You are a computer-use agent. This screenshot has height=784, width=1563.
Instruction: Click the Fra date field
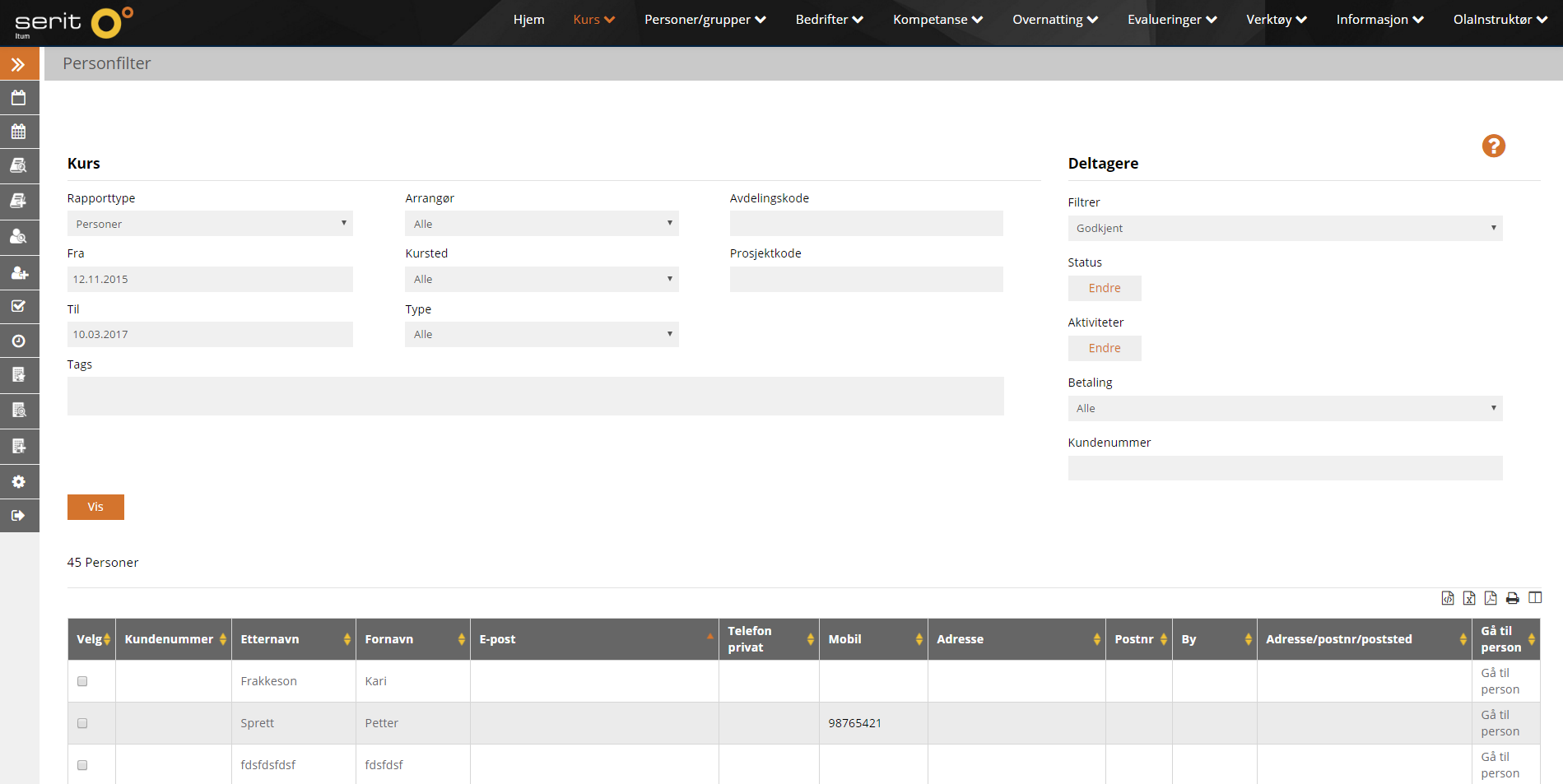pyautogui.click(x=210, y=279)
